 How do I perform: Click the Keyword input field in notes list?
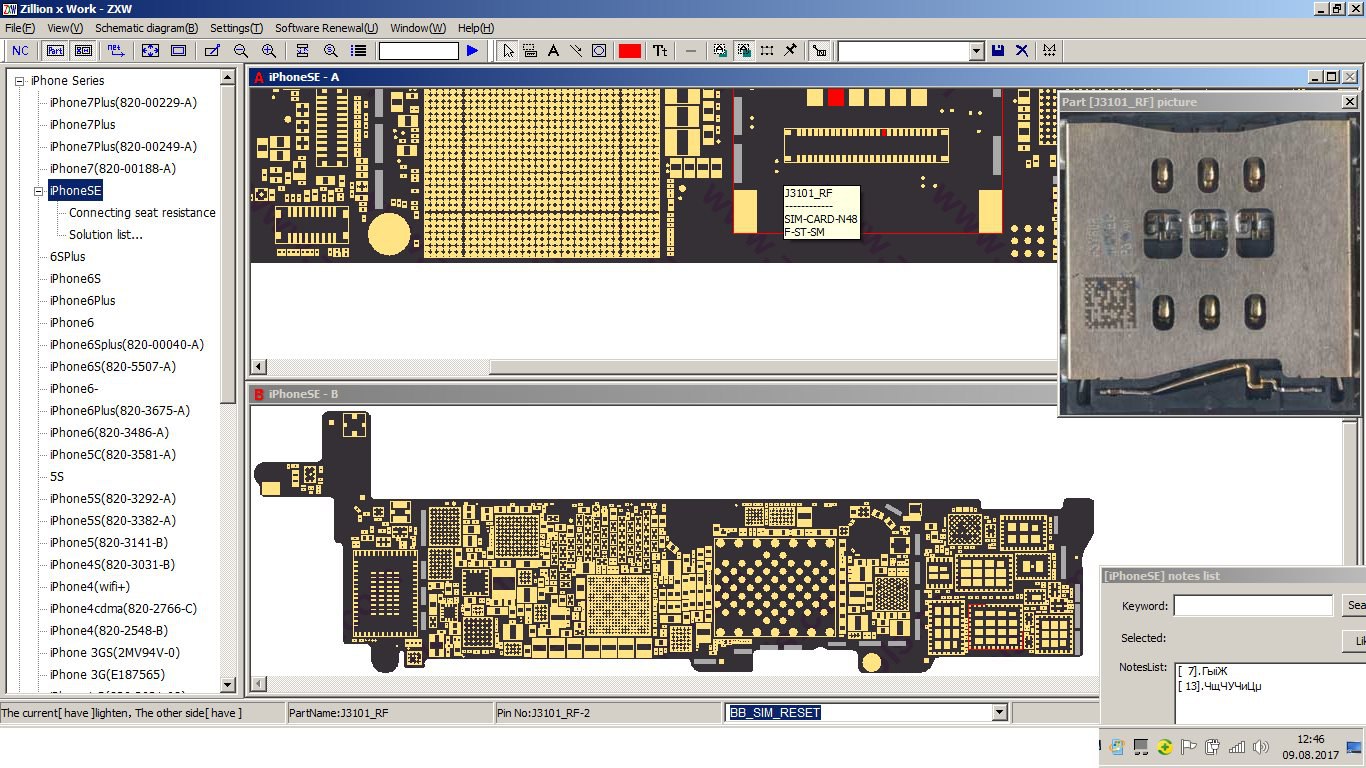1252,606
